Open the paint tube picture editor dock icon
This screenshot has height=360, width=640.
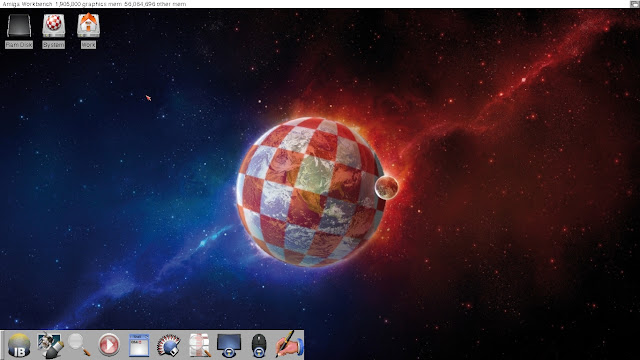coord(50,345)
